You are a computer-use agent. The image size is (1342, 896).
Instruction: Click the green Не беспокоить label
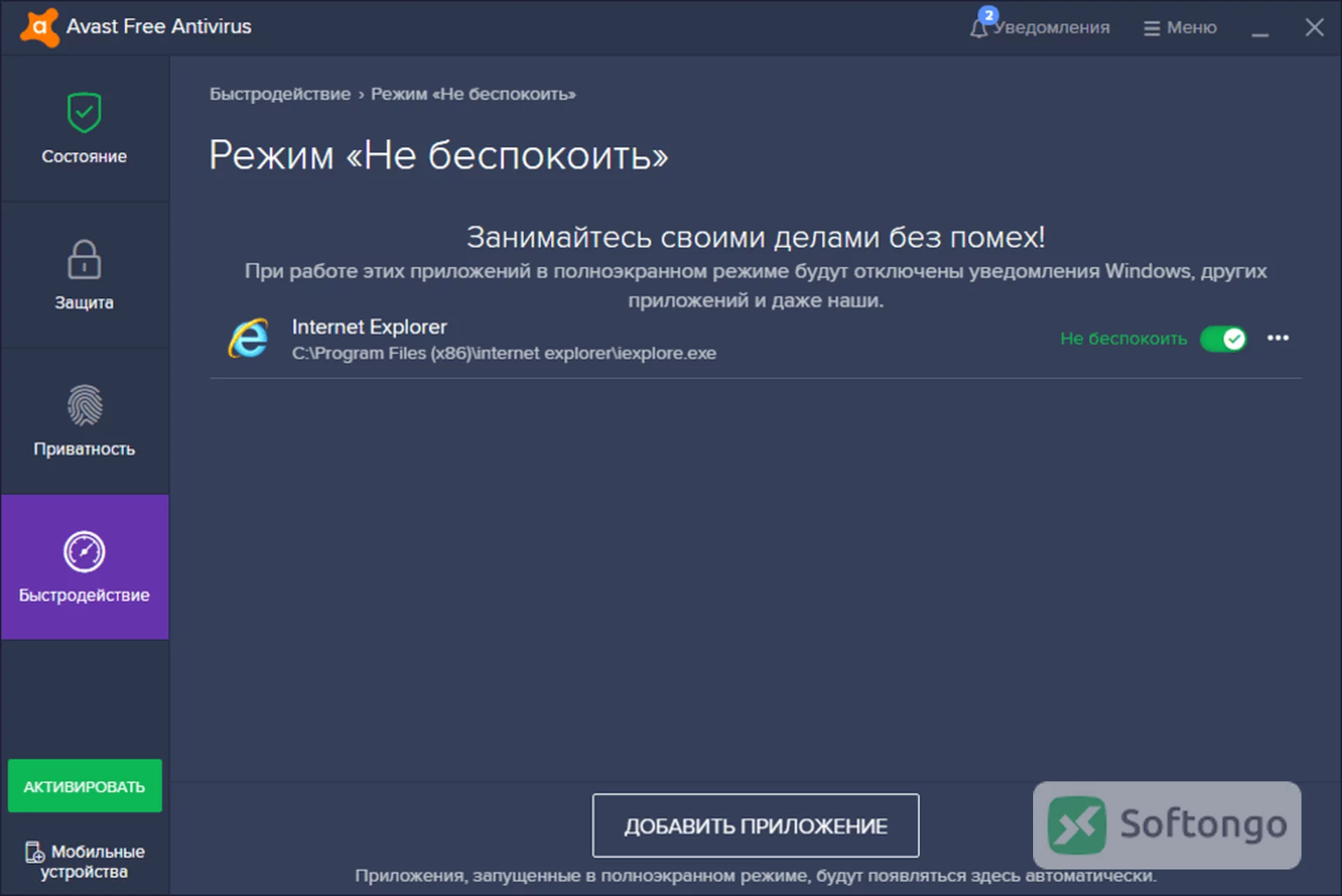point(1123,339)
